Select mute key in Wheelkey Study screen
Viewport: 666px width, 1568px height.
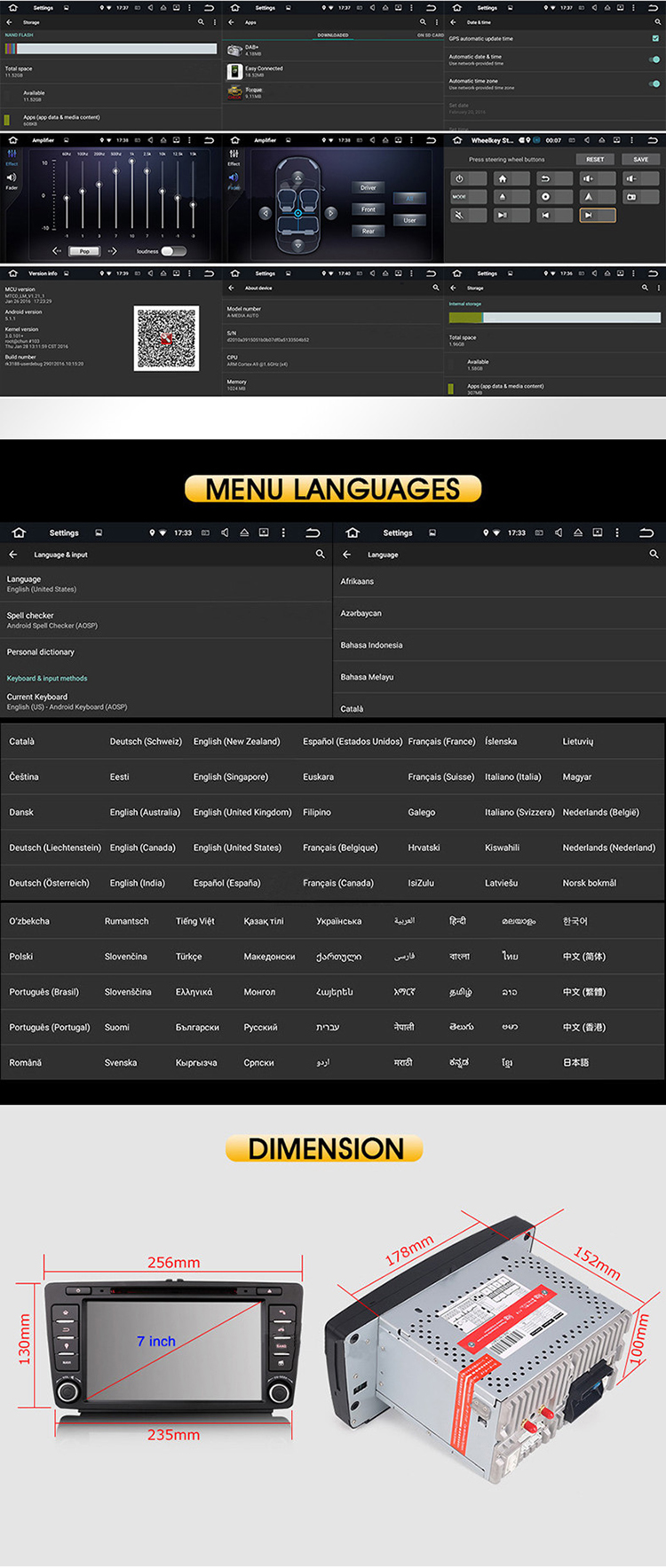coord(468,215)
